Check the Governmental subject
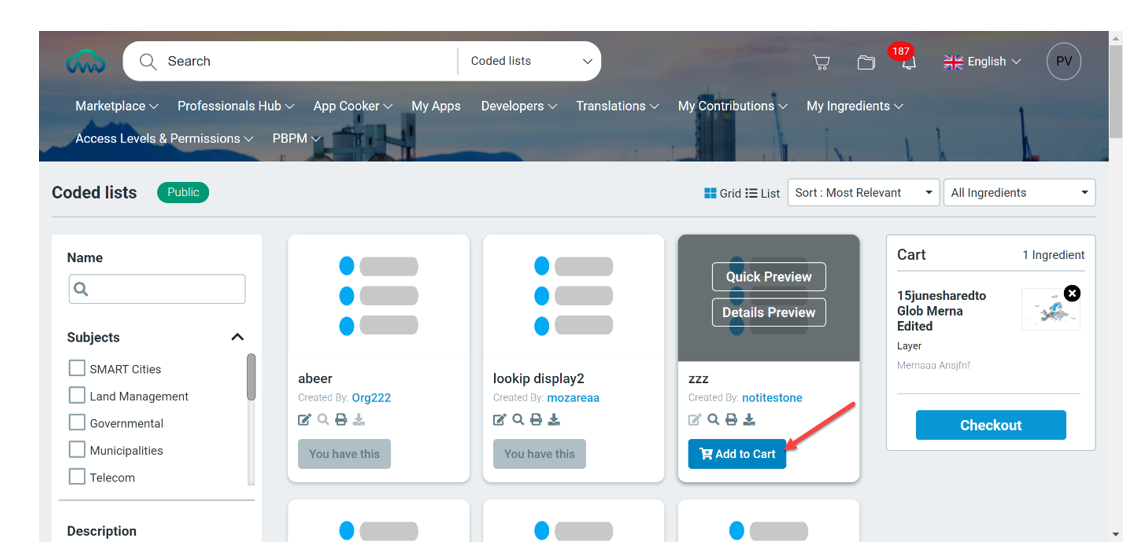Image resolution: width=1134 pixels, height=554 pixels. (77, 422)
